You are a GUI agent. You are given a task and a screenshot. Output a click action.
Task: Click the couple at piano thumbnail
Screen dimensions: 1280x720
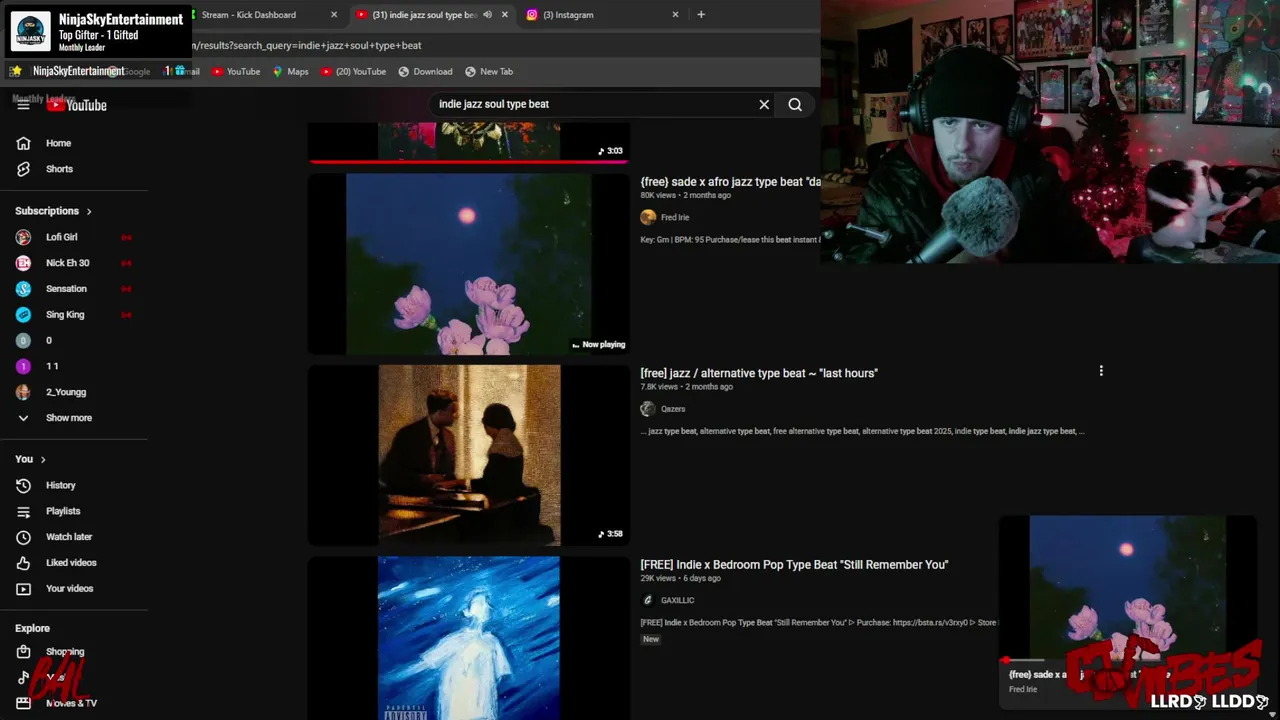point(468,455)
